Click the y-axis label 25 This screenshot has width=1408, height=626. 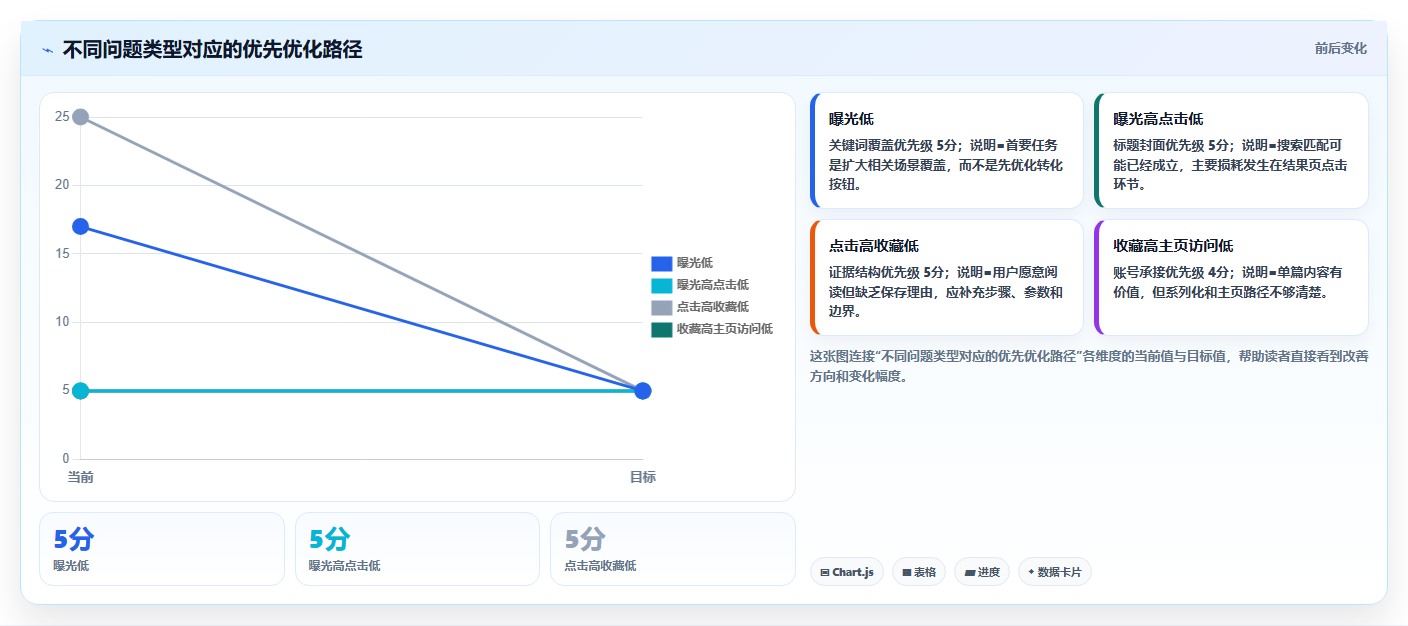pos(62,117)
